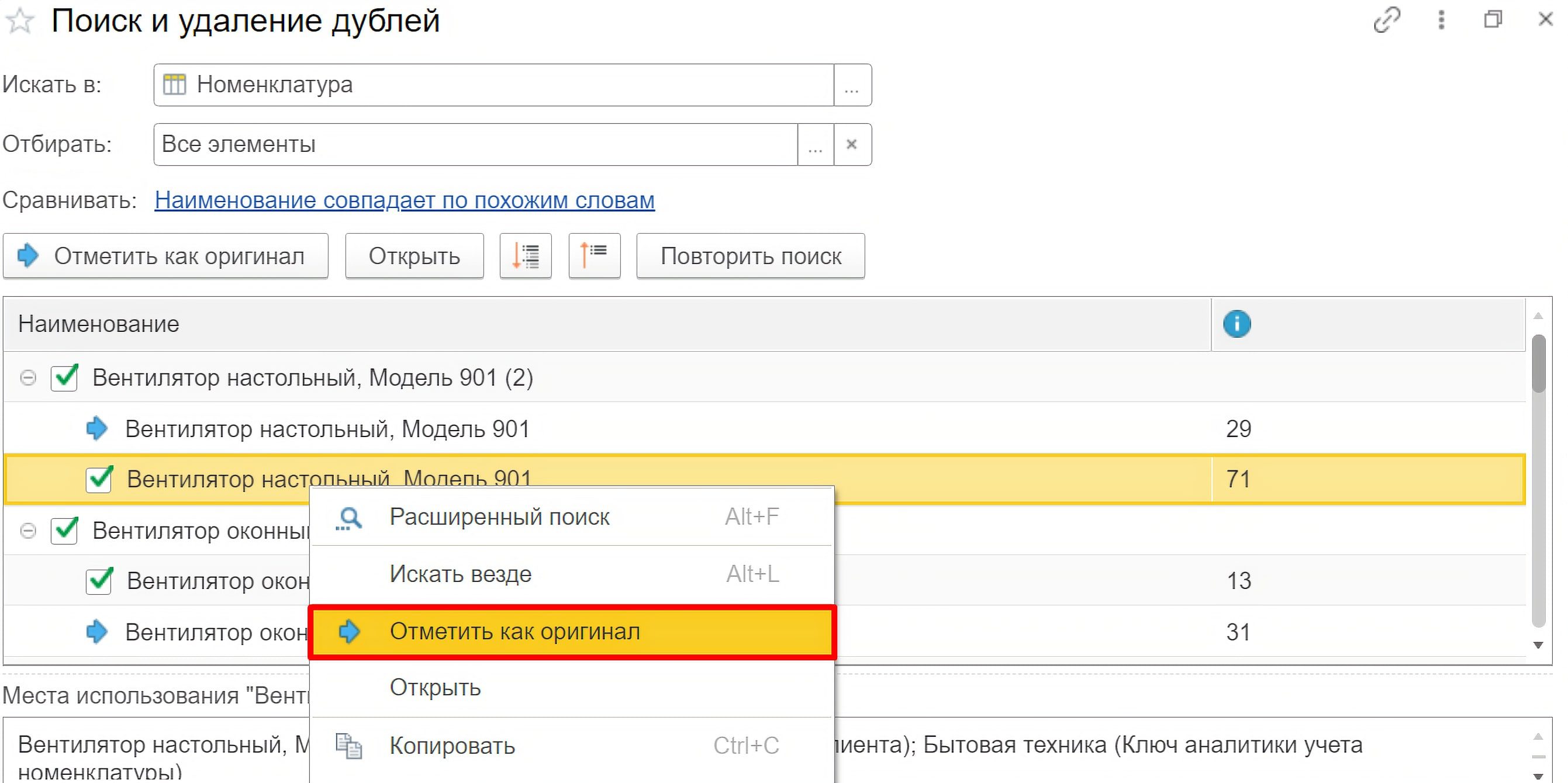Screen dimensions: 1568x783
Task: Click the copy pages icon beside Копировать
Action: click(350, 746)
